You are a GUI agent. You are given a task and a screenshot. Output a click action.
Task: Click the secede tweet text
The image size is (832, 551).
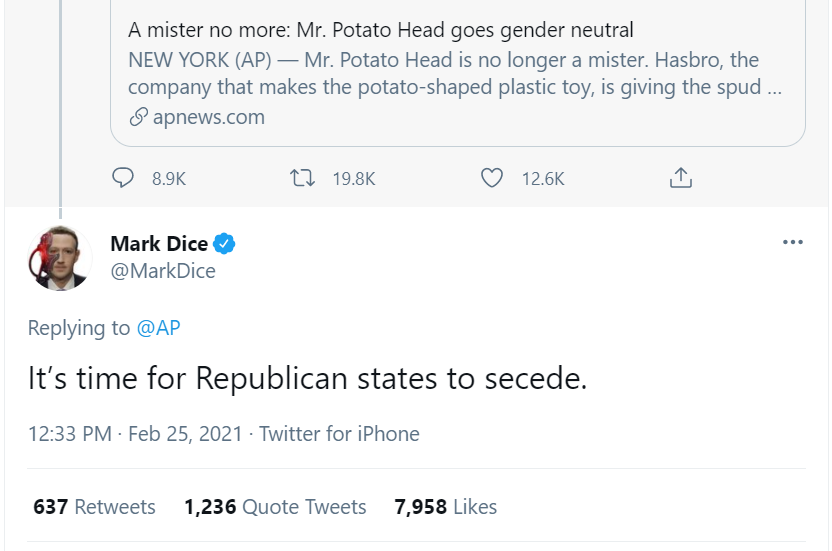[x=306, y=379]
